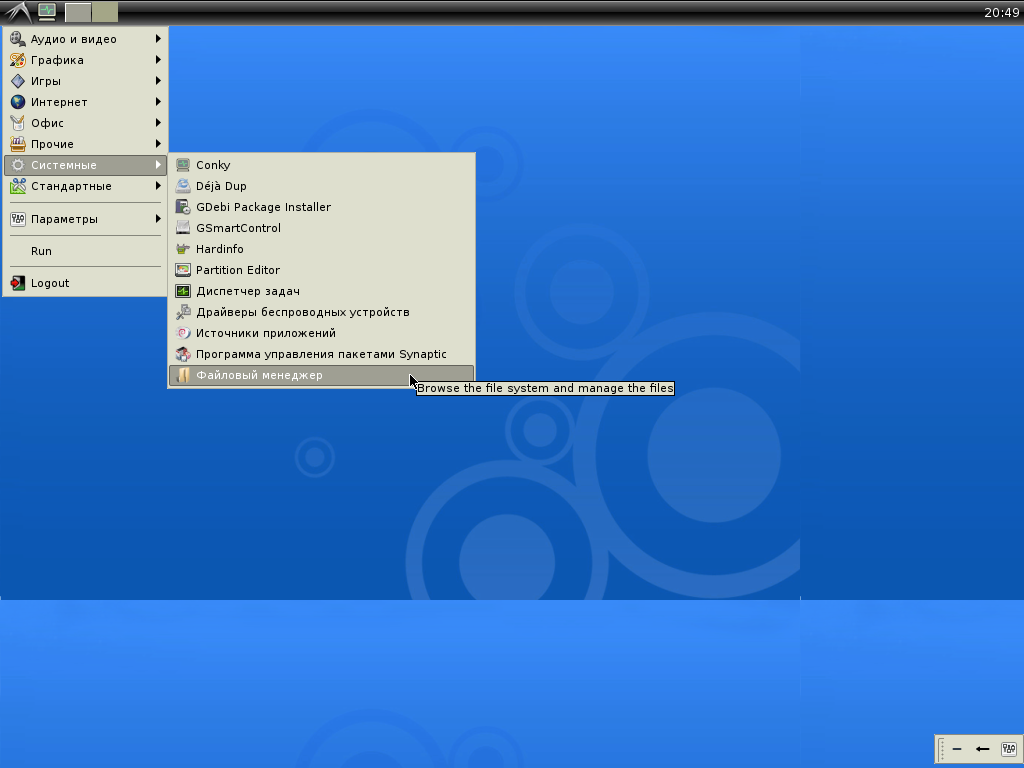Viewport: 1024px width, 768px height.
Task: Click the Системные submenu arrow
Action: coord(158,165)
